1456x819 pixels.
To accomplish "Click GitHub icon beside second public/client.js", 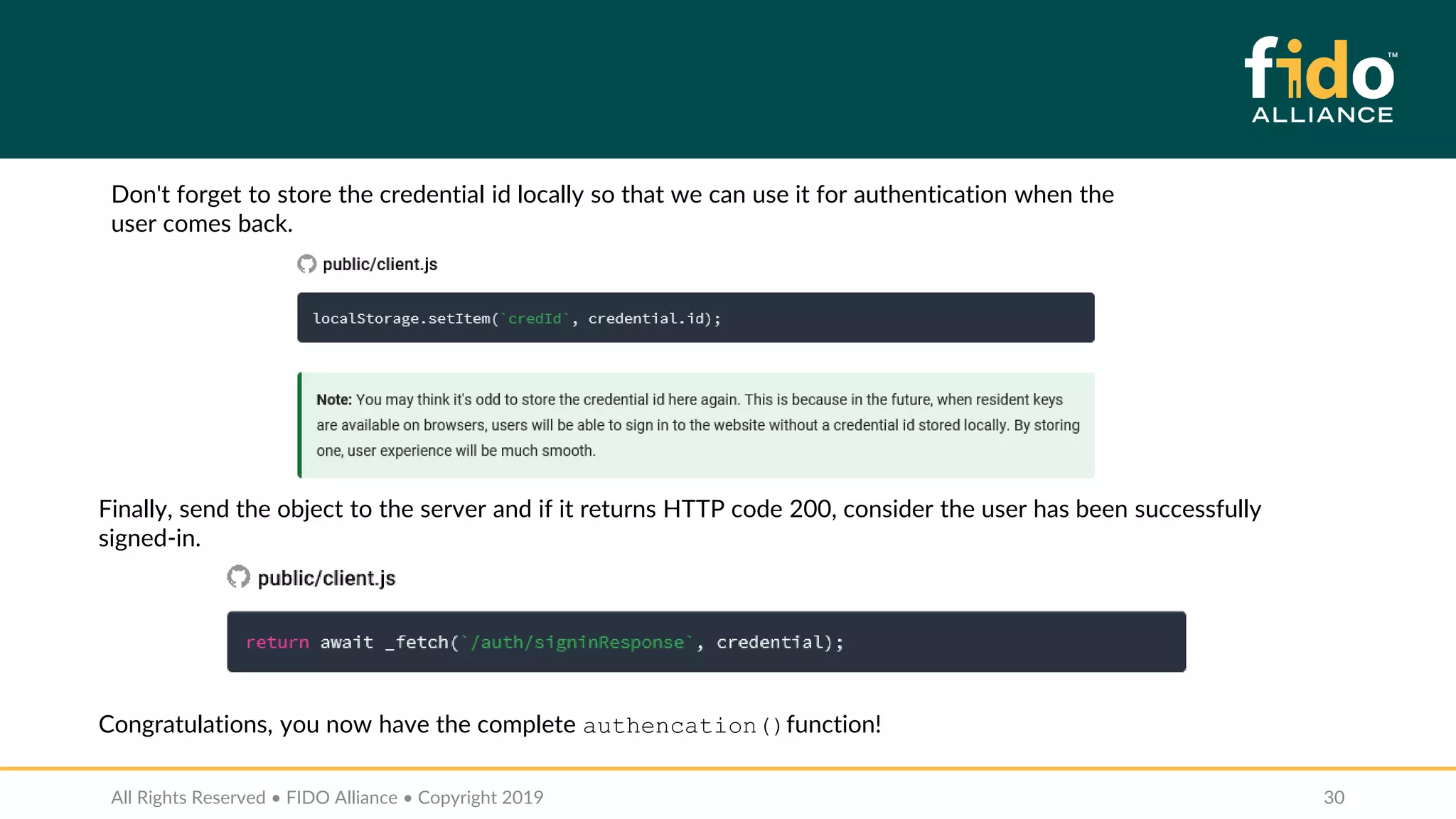I will 238,577.
